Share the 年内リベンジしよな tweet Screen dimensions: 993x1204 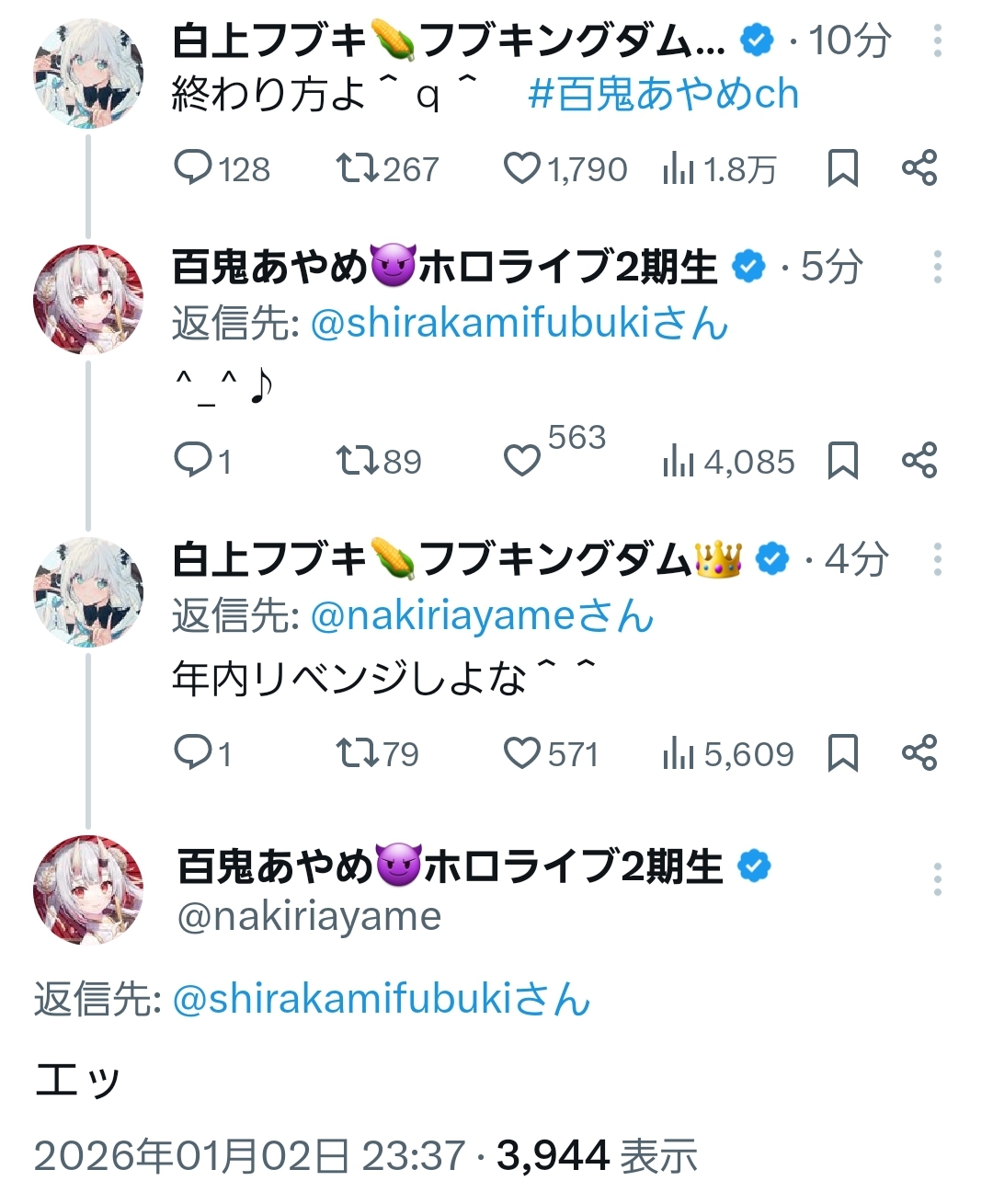tap(919, 752)
